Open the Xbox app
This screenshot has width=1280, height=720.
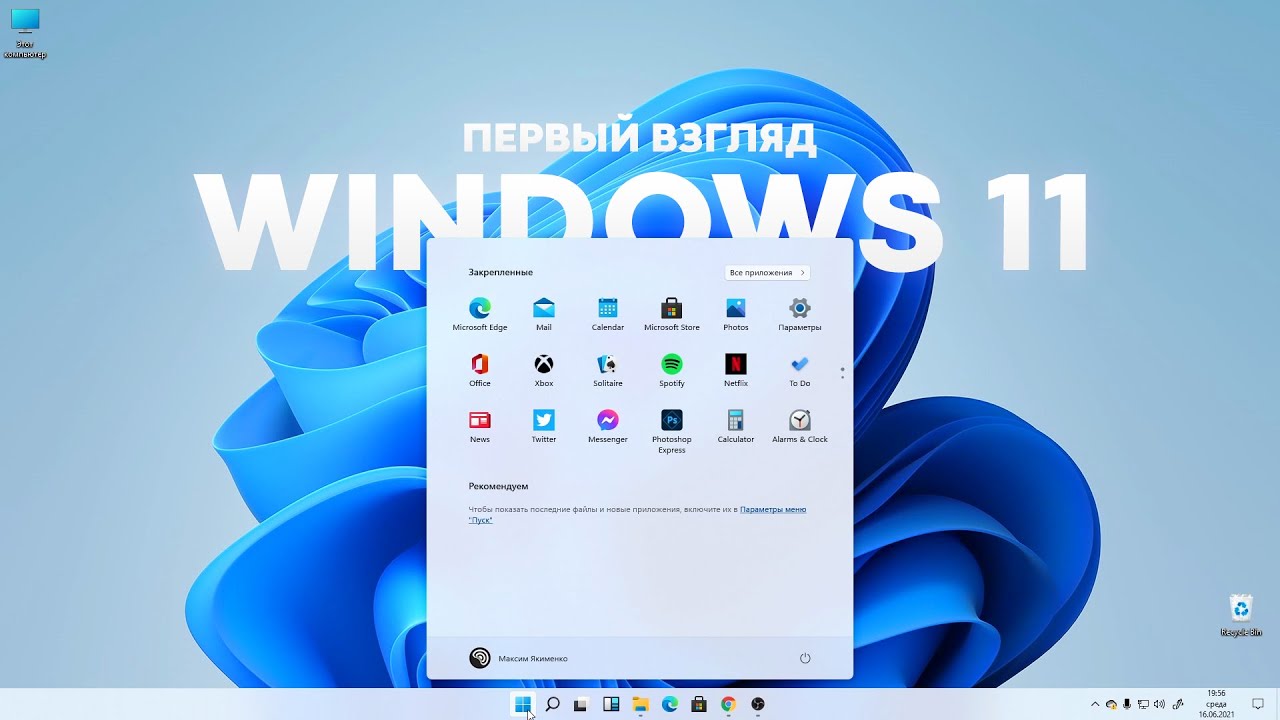coord(544,370)
